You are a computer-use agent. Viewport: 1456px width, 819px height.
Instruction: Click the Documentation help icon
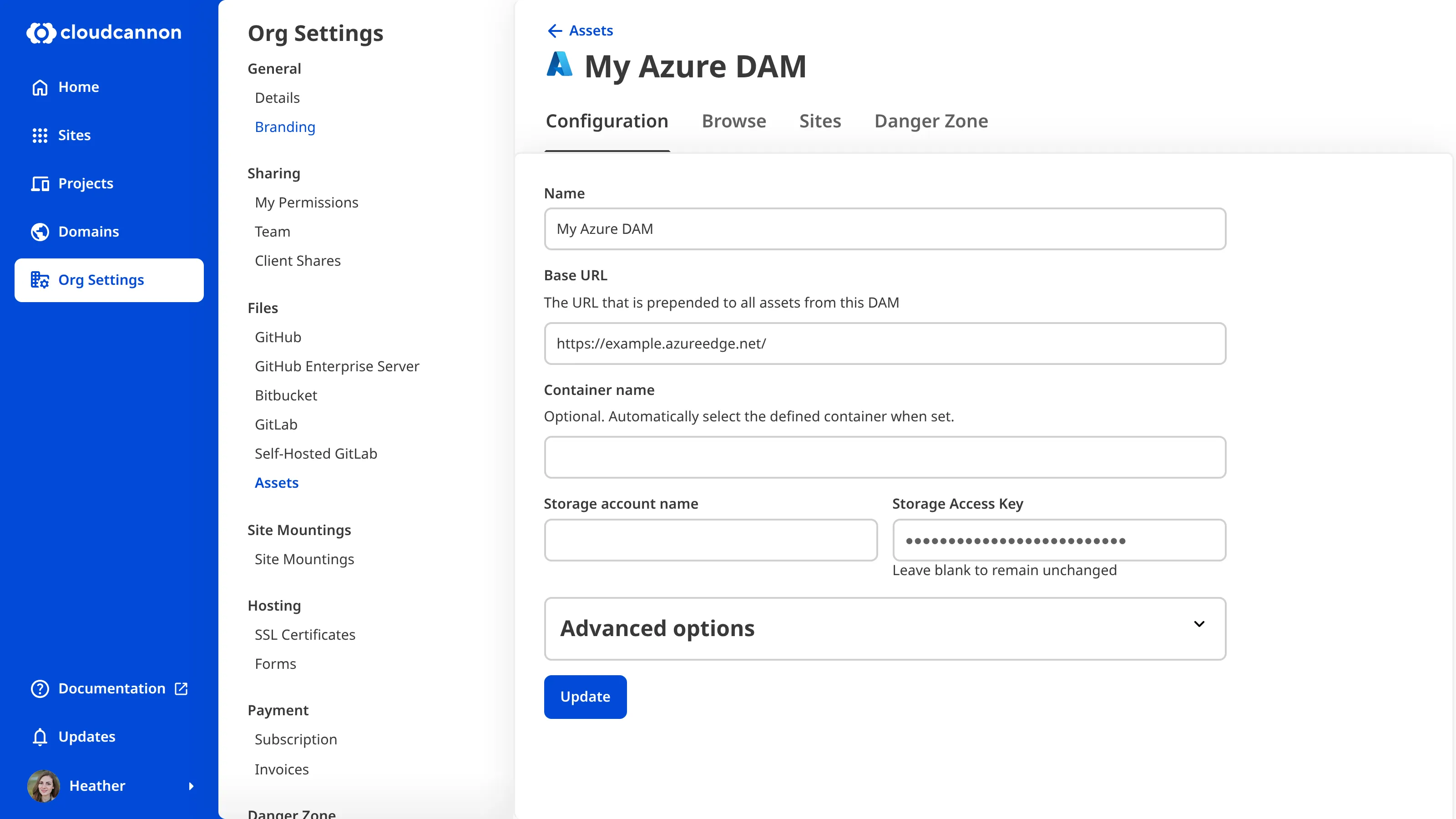(x=40, y=688)
